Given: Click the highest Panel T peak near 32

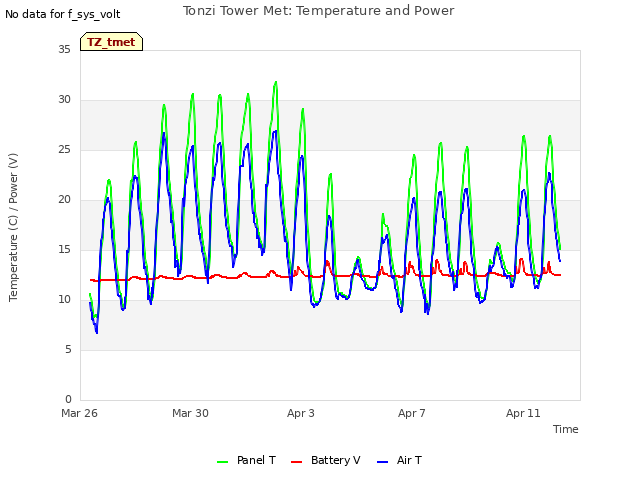Looking at the screenshot, I should (x=276, y=82).
